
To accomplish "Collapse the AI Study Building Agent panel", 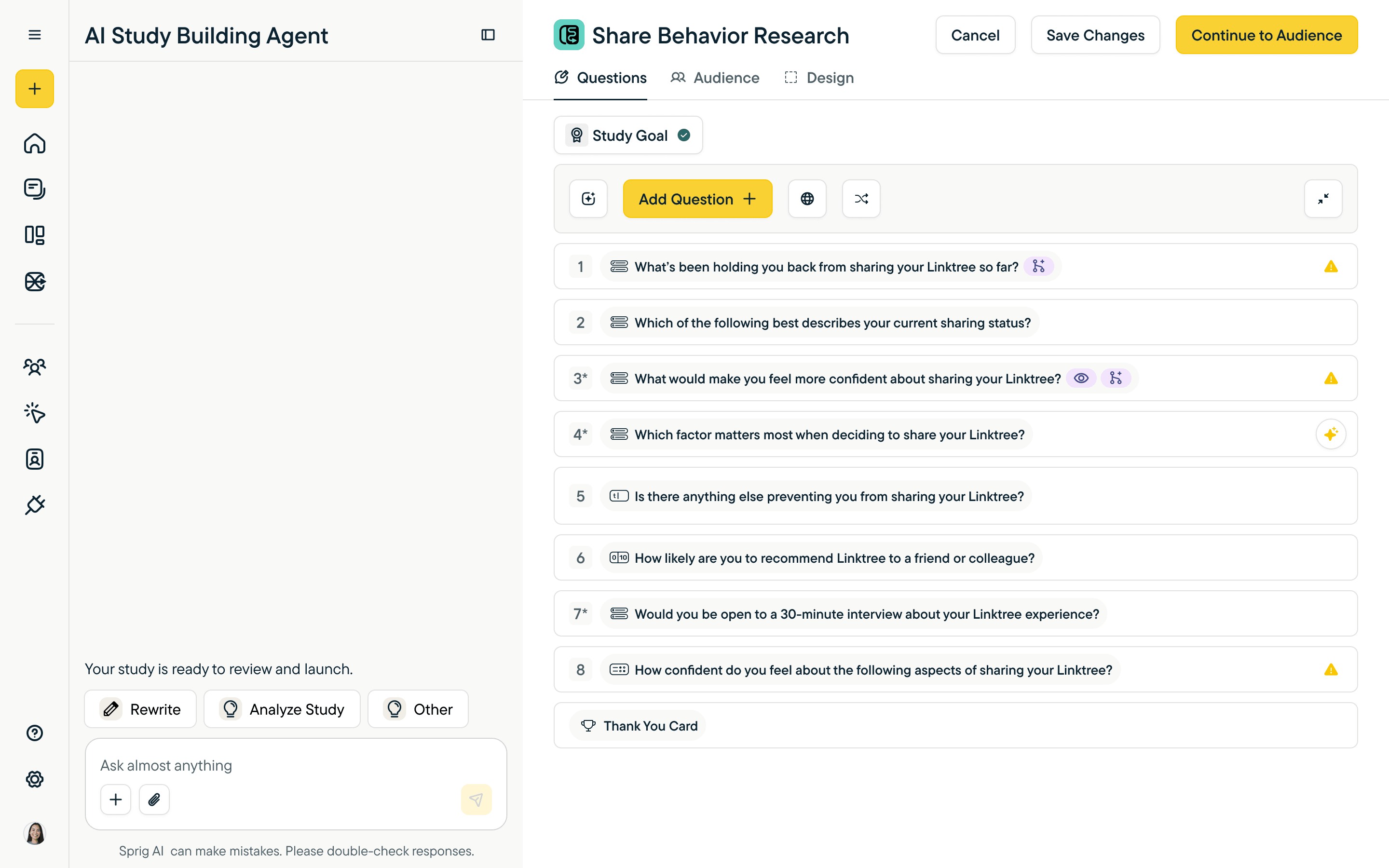I will pyautogui.click(x=488, y=35).
